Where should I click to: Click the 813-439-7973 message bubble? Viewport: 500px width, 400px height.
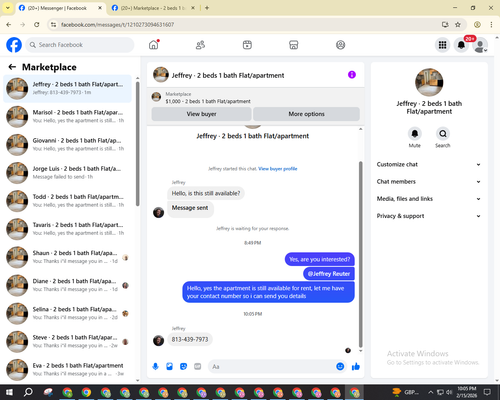point(190,339)
